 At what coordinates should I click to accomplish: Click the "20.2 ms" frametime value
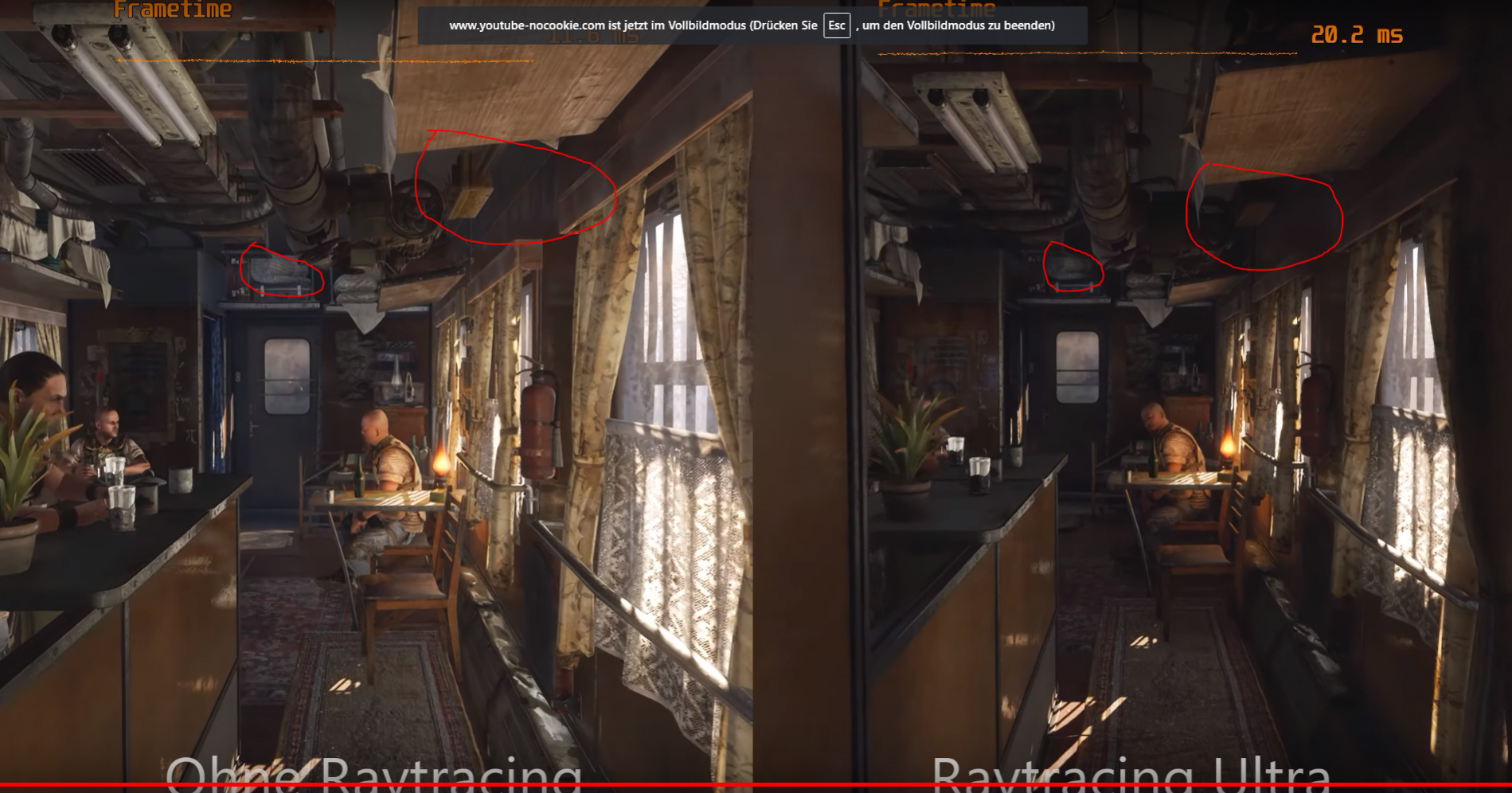(1357, 35)
